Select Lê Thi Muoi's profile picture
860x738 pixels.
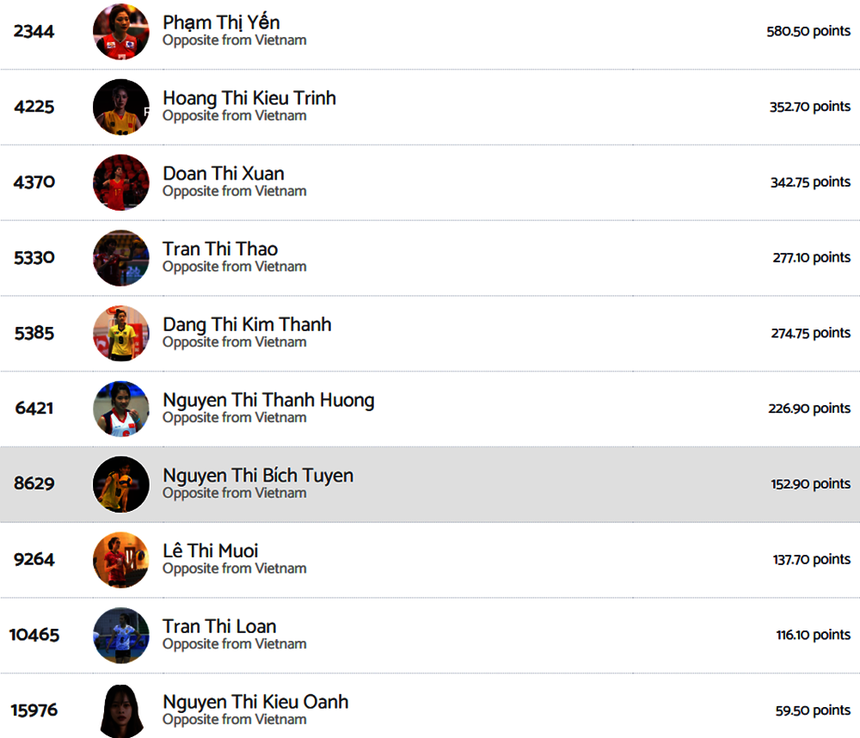(x=121, y=559)
